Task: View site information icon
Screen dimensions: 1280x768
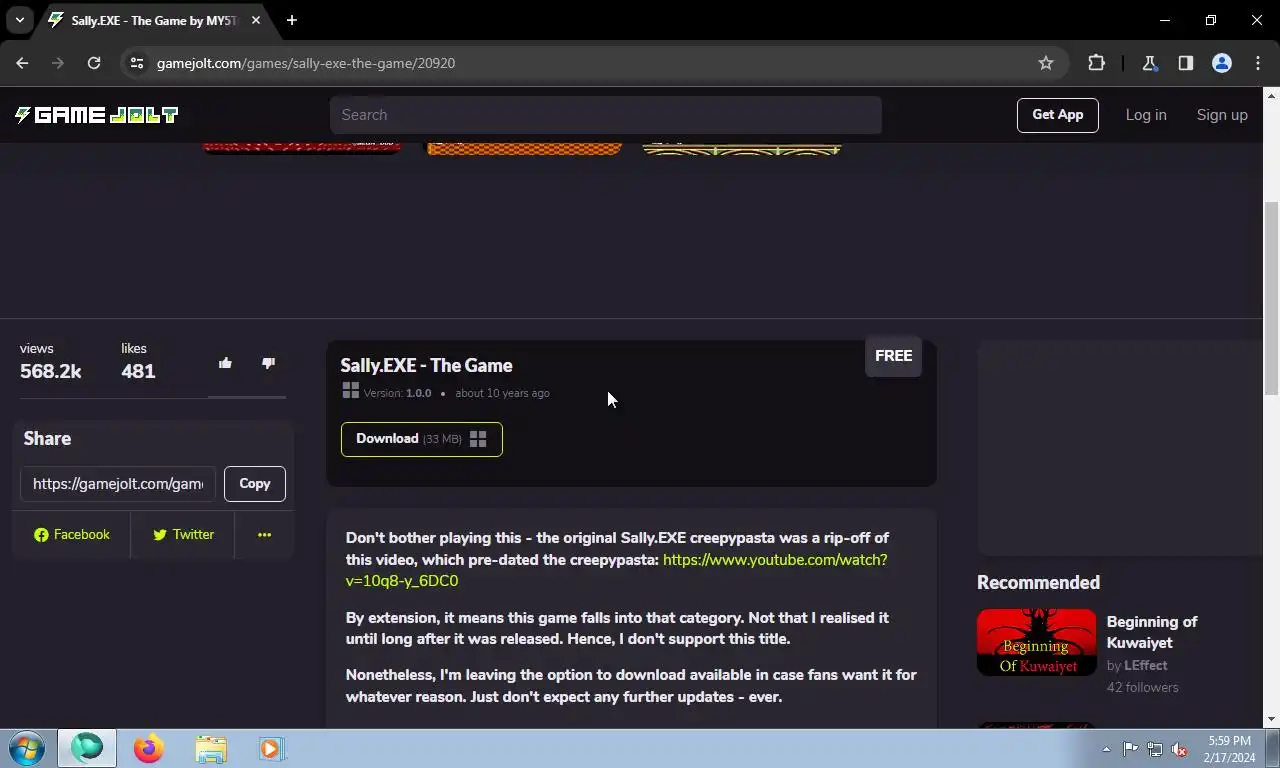Action: [x=137, y=63]
